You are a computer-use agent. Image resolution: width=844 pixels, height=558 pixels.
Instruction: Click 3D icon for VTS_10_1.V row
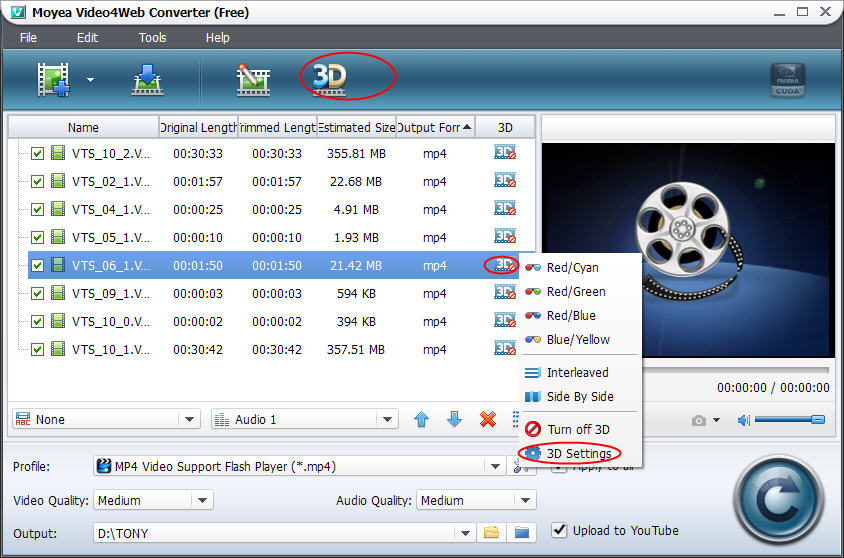(505, 349)
